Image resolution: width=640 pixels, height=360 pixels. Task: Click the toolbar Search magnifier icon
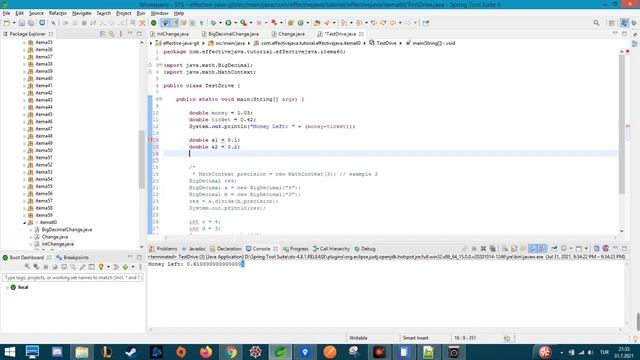tap(596, 23)
